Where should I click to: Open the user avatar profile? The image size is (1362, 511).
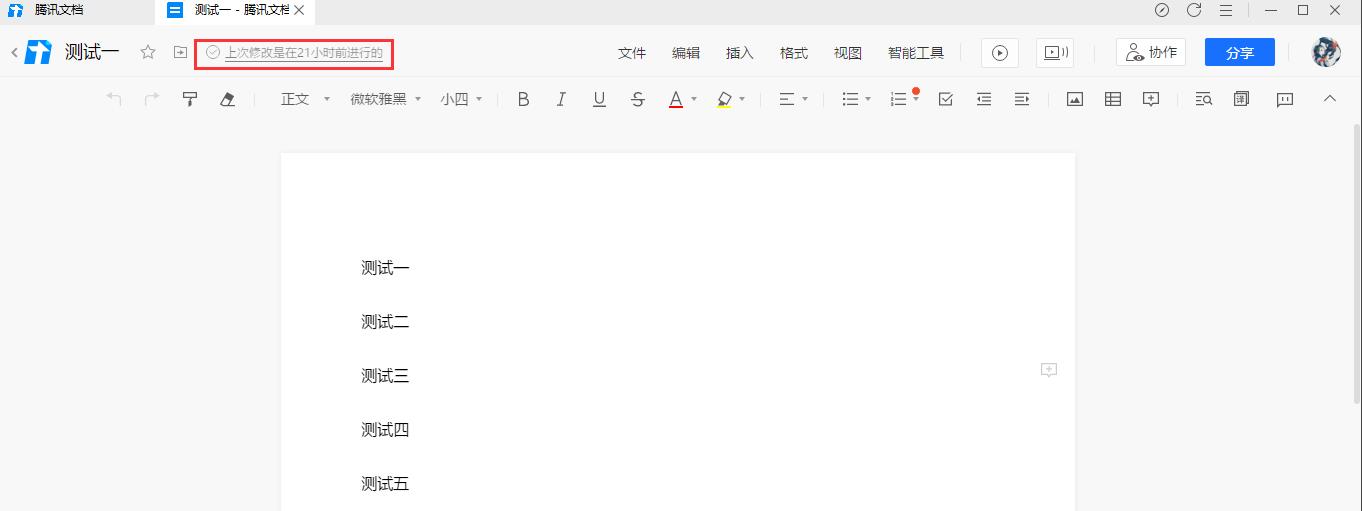(x=1326, y=53)
